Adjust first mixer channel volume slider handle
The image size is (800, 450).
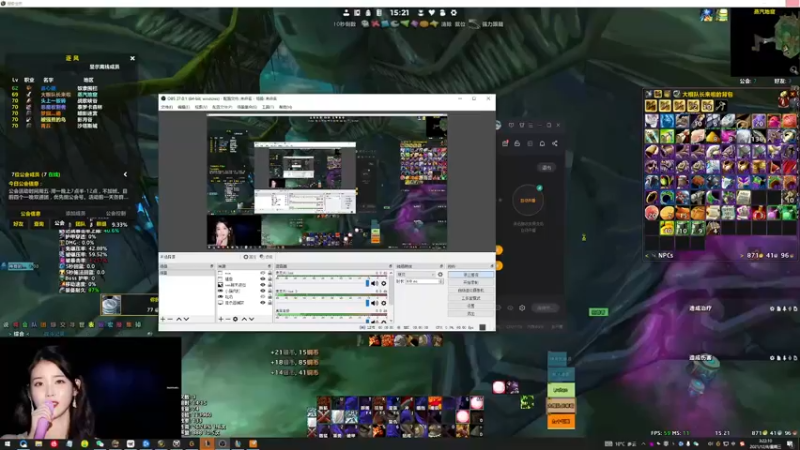(367, 283)
